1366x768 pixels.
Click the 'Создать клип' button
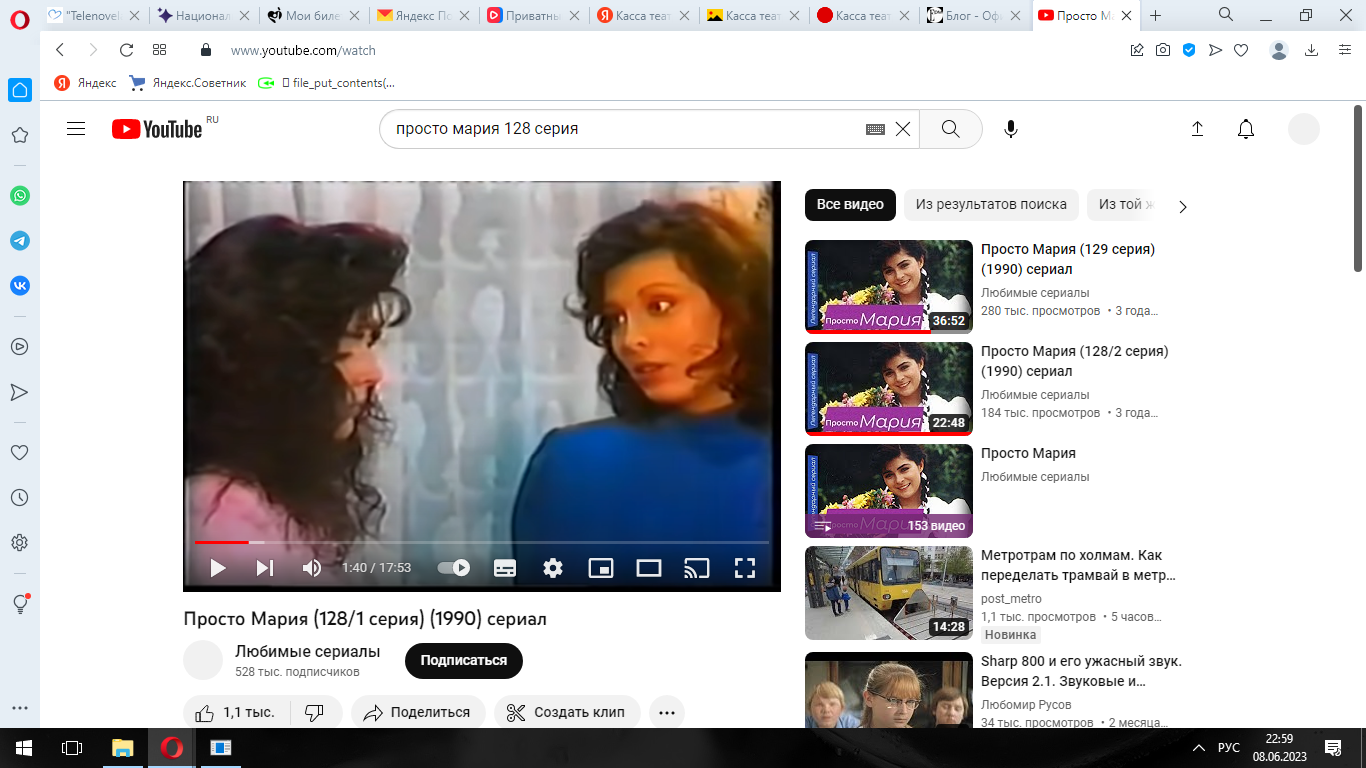click(x=566, y=713)
